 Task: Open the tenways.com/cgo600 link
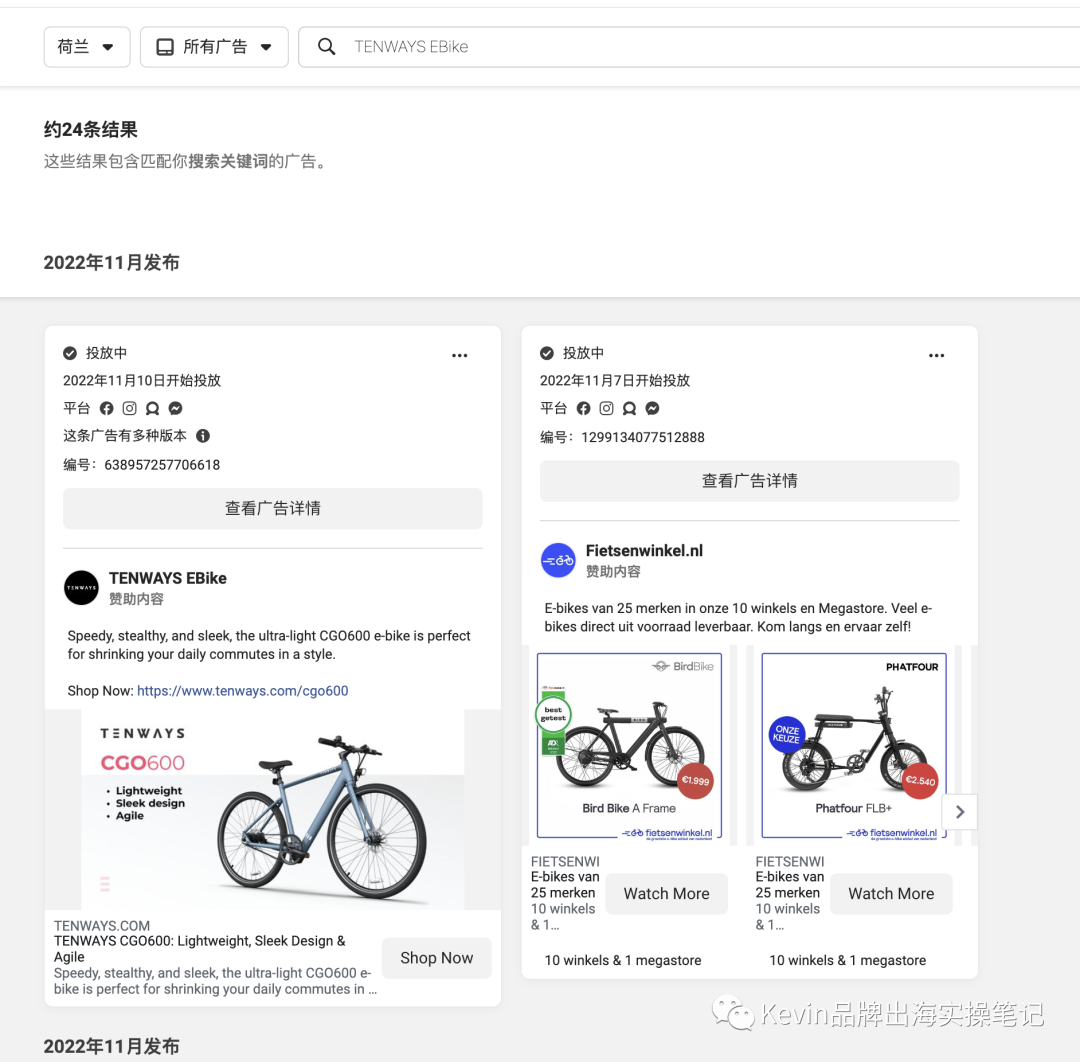(242, 691)
